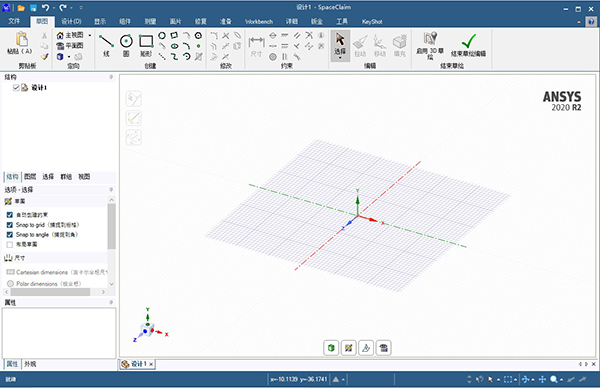Screen dimensions: 600x388
Task: Open the box-select mode dropdown in status bar
Action: pos(516,380)
